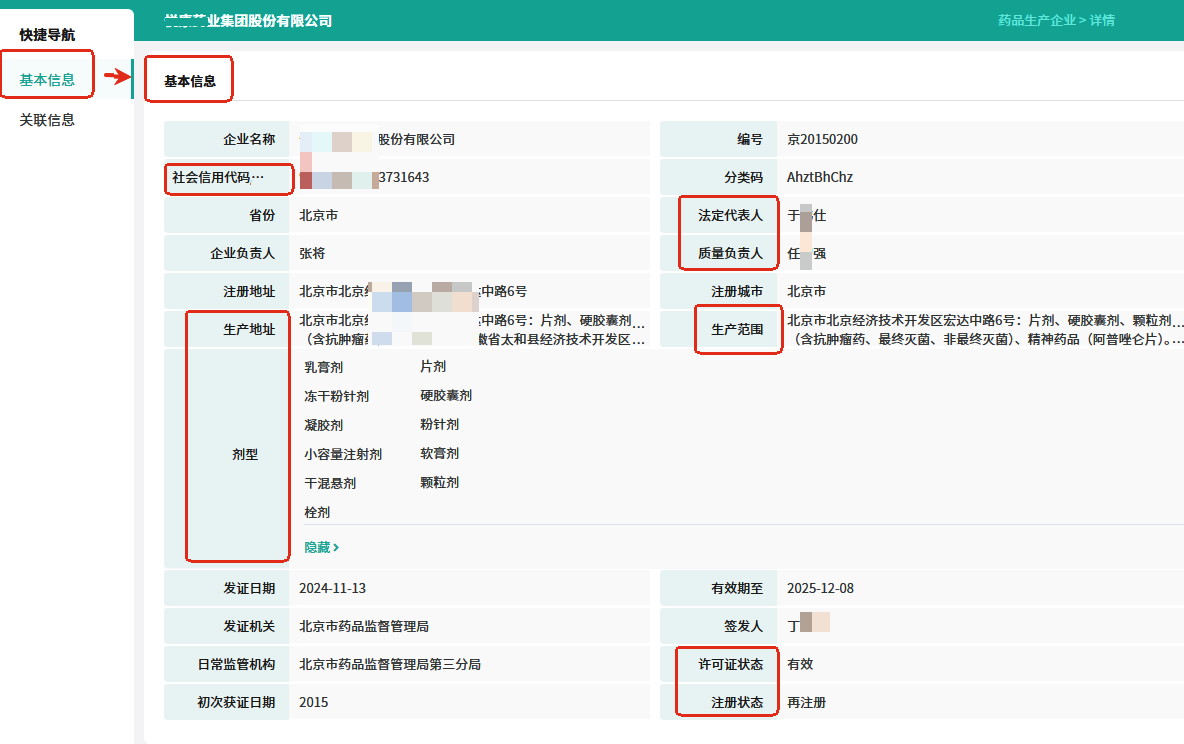The image size is (1184, 744).
Task: Select 基本信息 in the quick navigation sidebar
Action: (x=47, y=80)
